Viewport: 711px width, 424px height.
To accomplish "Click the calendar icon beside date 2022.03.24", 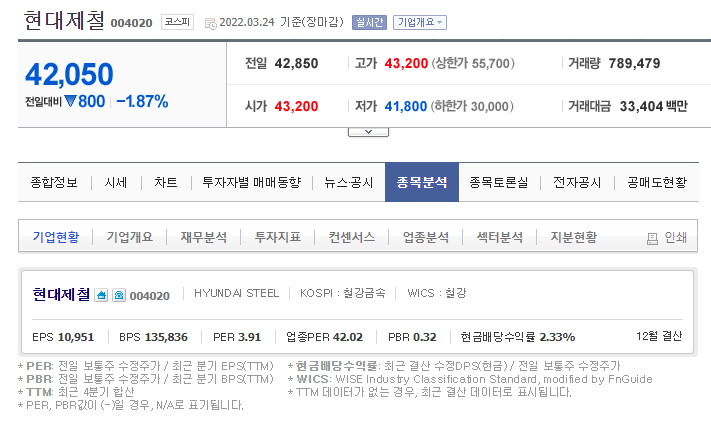I will [211, 24].
